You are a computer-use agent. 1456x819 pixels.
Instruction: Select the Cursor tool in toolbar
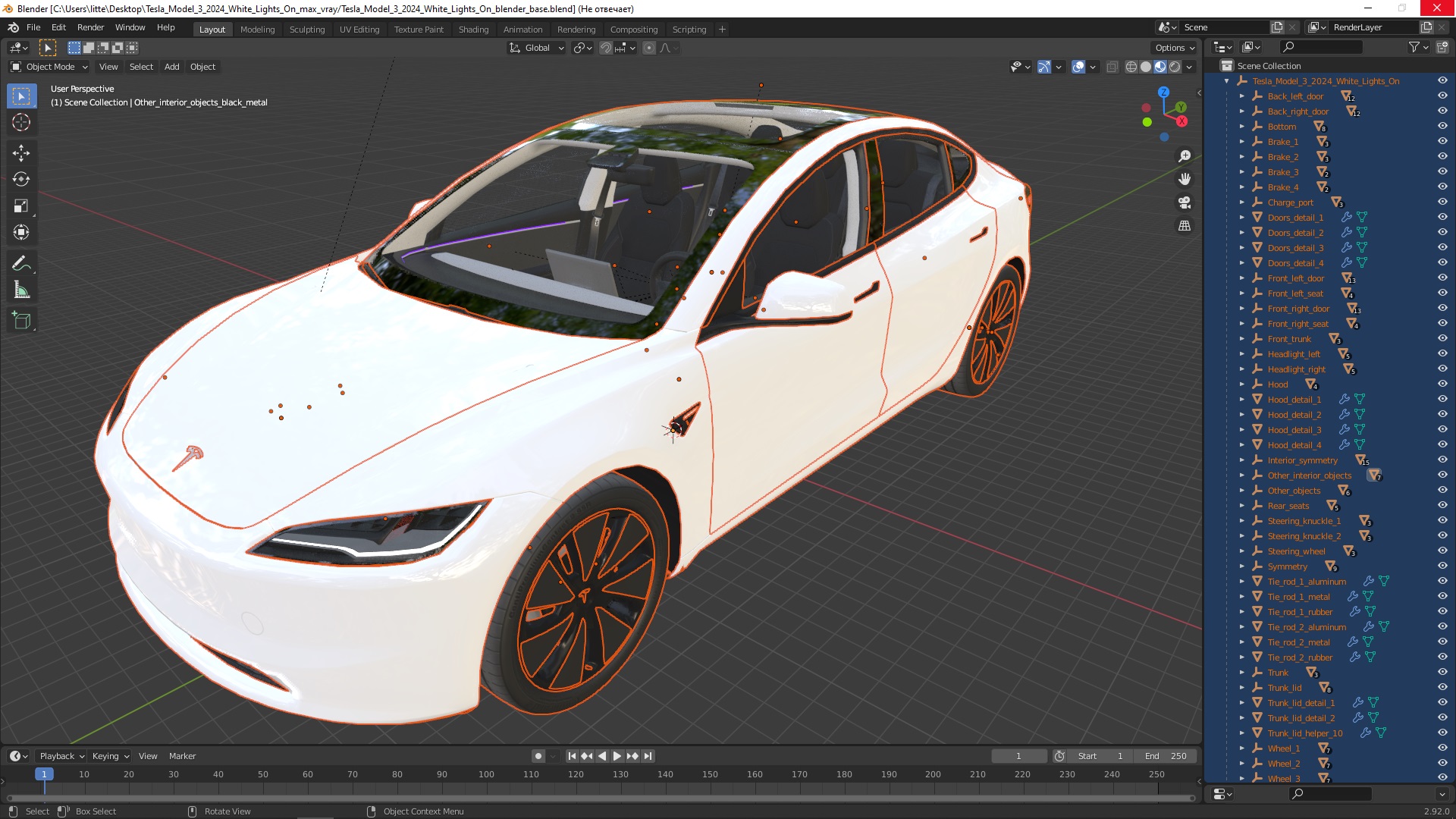pos(21,122)
